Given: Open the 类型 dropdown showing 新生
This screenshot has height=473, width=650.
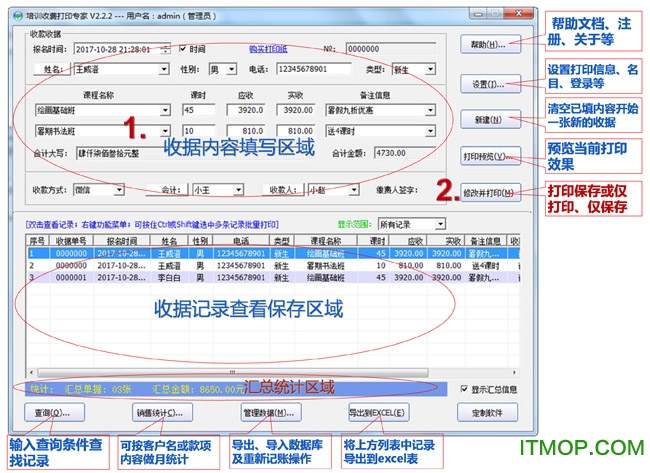Looking at the screenshot, I should point(430,69).
